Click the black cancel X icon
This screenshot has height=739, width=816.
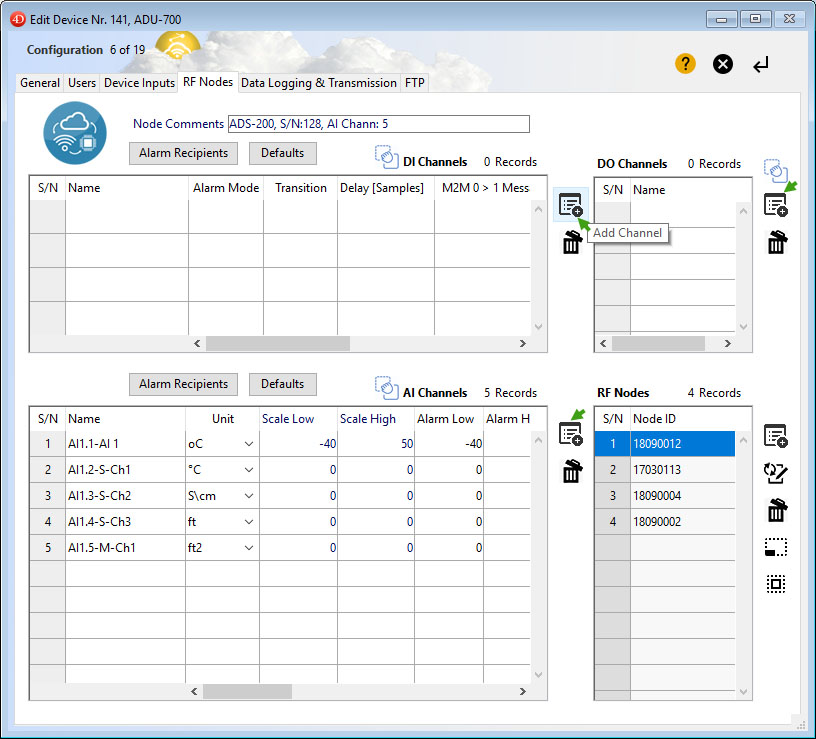point(722,65)
